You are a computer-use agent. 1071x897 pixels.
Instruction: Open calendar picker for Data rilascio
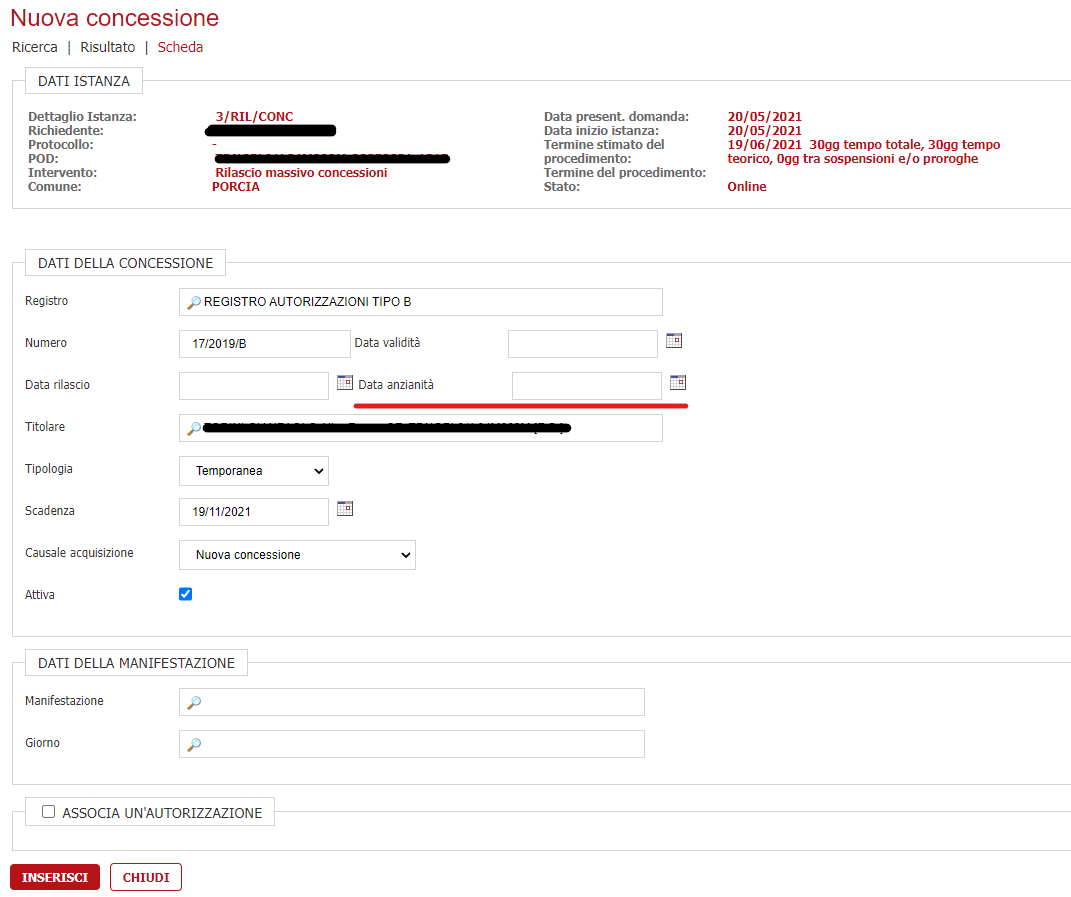click(x=345, y=383)
